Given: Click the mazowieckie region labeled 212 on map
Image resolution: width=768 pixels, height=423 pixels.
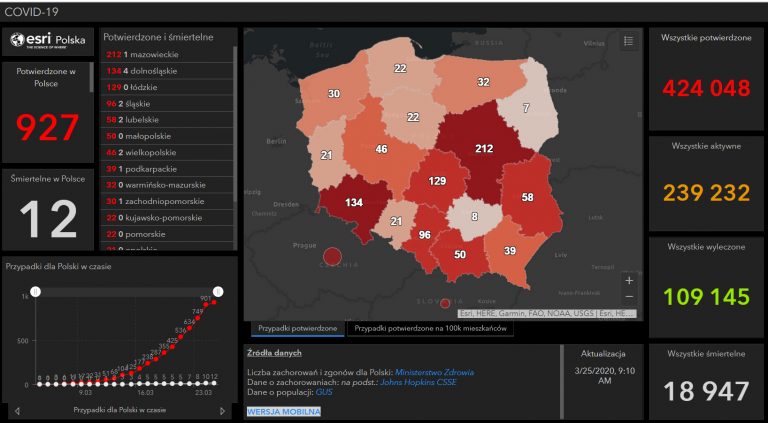Looking at the screenshot, I should 484,148.
